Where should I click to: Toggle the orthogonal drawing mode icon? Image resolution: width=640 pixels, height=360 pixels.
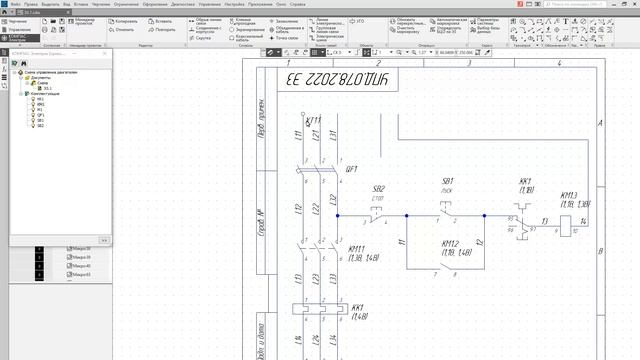357,53
